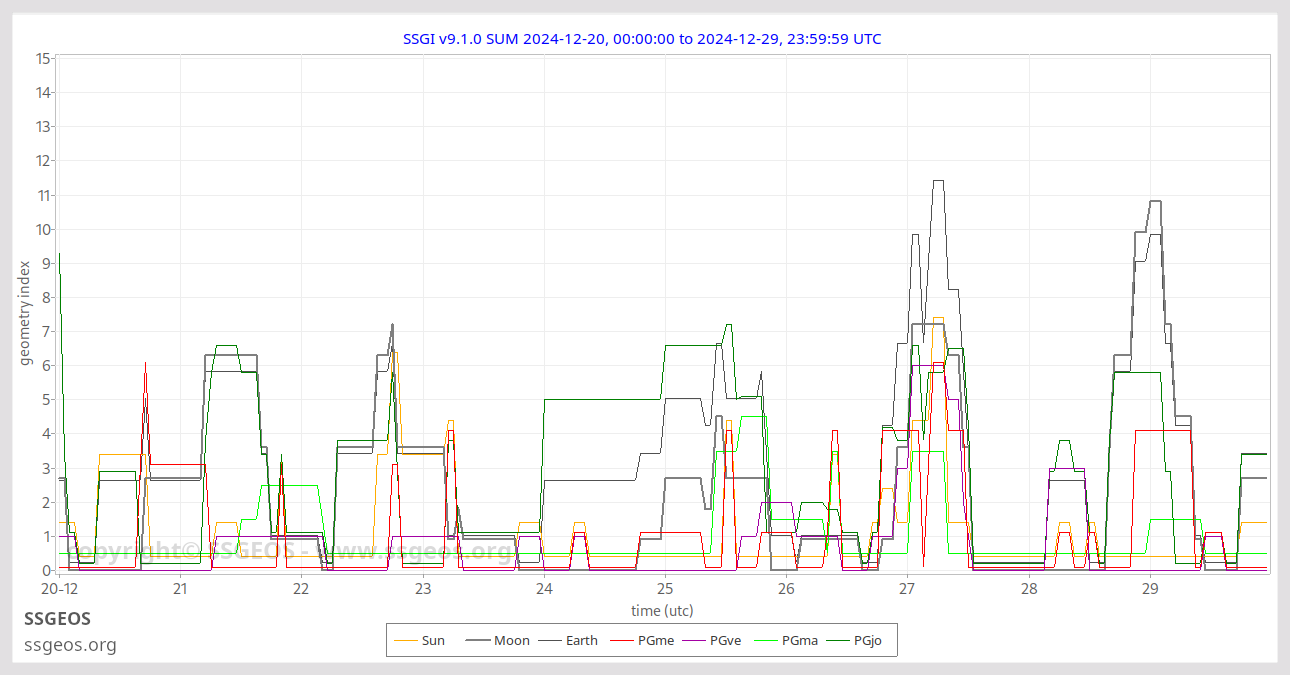Select the 29 tick on time axis
This screenshot has height=675, width=1290.
pos(1150,589)
